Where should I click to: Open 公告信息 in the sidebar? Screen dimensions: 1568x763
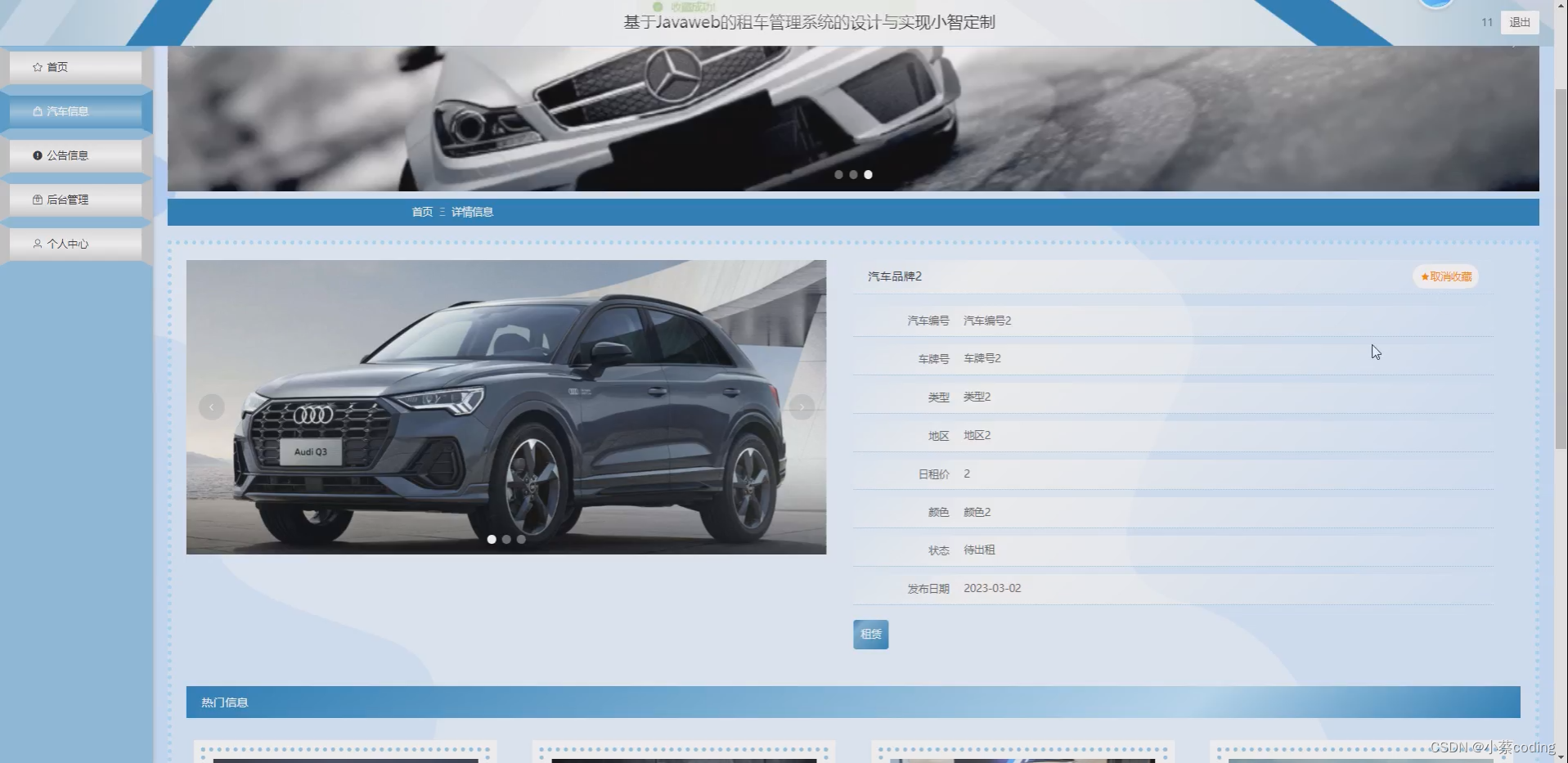(x=75, y=155)
